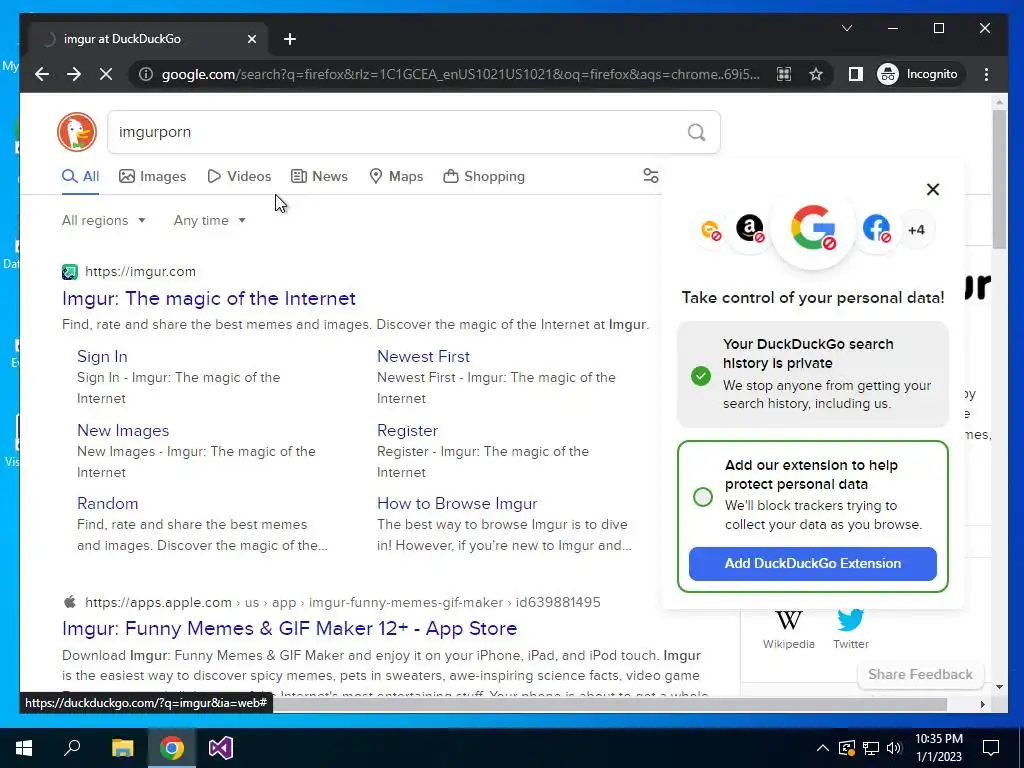Click the Share Feedback button
Screen dimensions: 1024x768
pyautogui.click(x=920, y=675)
